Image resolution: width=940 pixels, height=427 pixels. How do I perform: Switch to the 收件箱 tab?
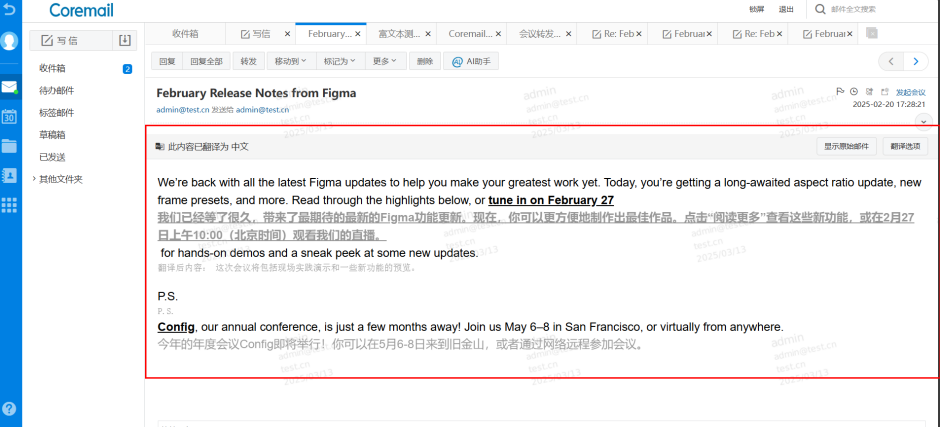pos(187,33)
